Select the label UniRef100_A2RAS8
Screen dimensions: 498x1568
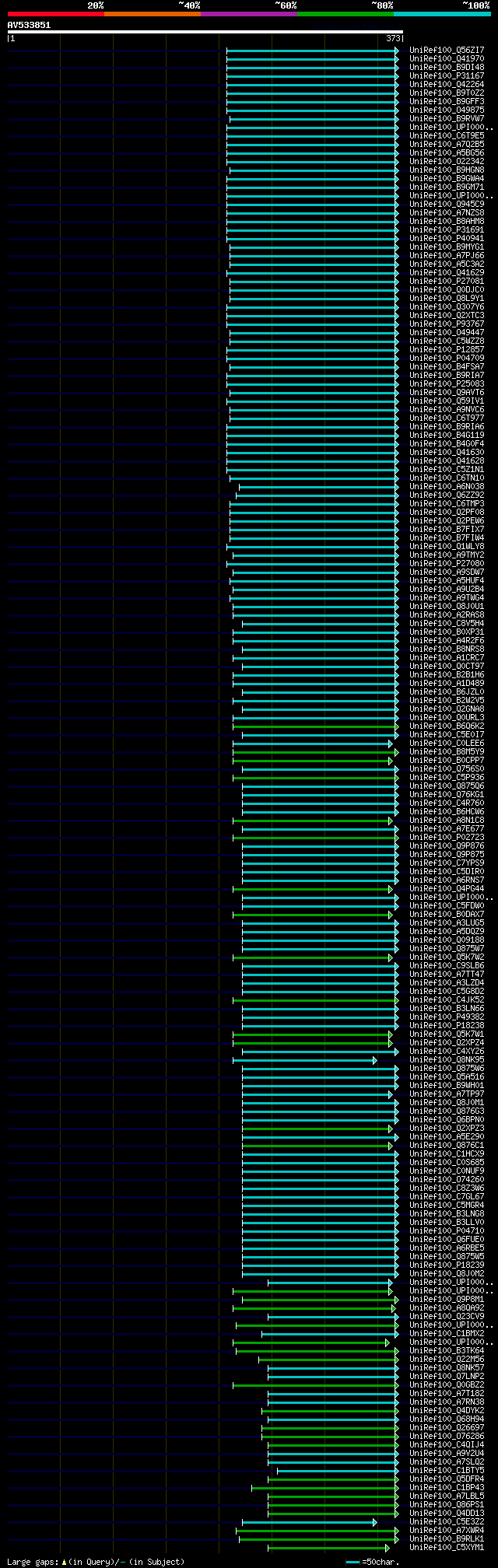447,614
